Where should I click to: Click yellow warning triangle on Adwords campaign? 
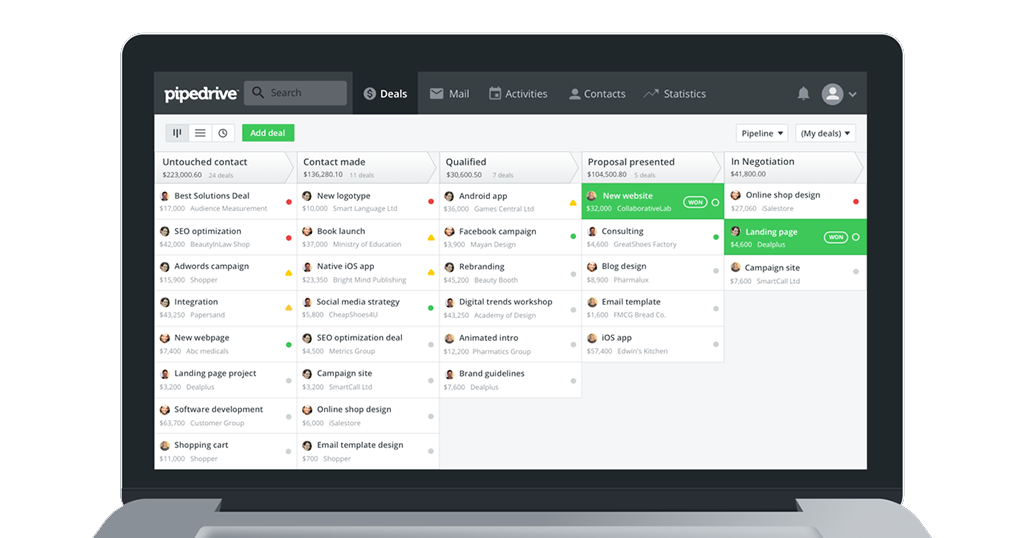click(x=289, y=273)
